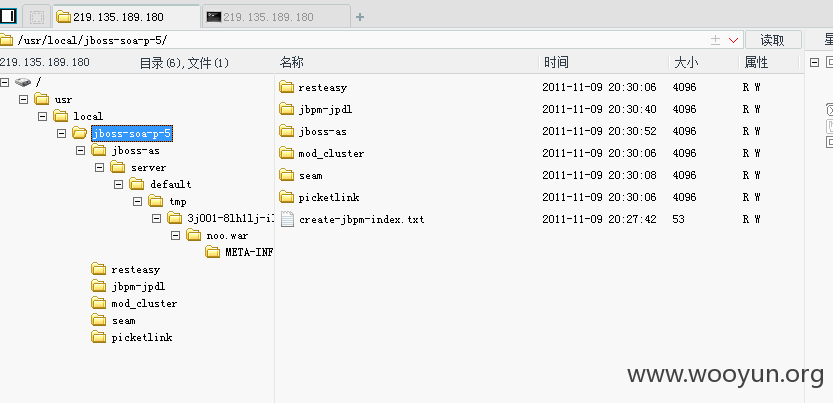Select jboss-as name in file list

(322, 132)
